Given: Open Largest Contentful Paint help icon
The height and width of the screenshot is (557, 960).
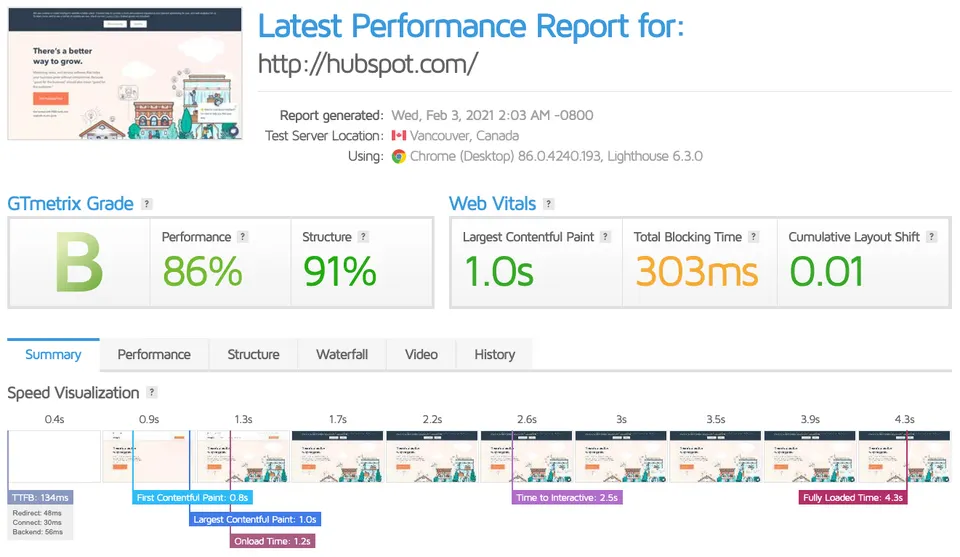Looking at the screenshot, I should [x=606, y=237].
